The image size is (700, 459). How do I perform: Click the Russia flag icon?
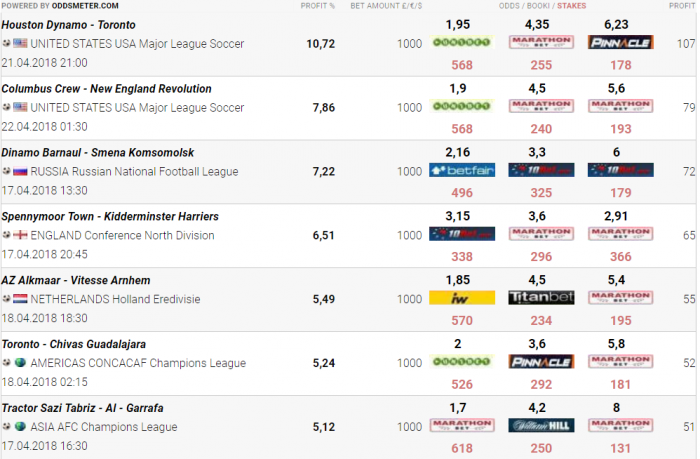[x=20, y=171]
